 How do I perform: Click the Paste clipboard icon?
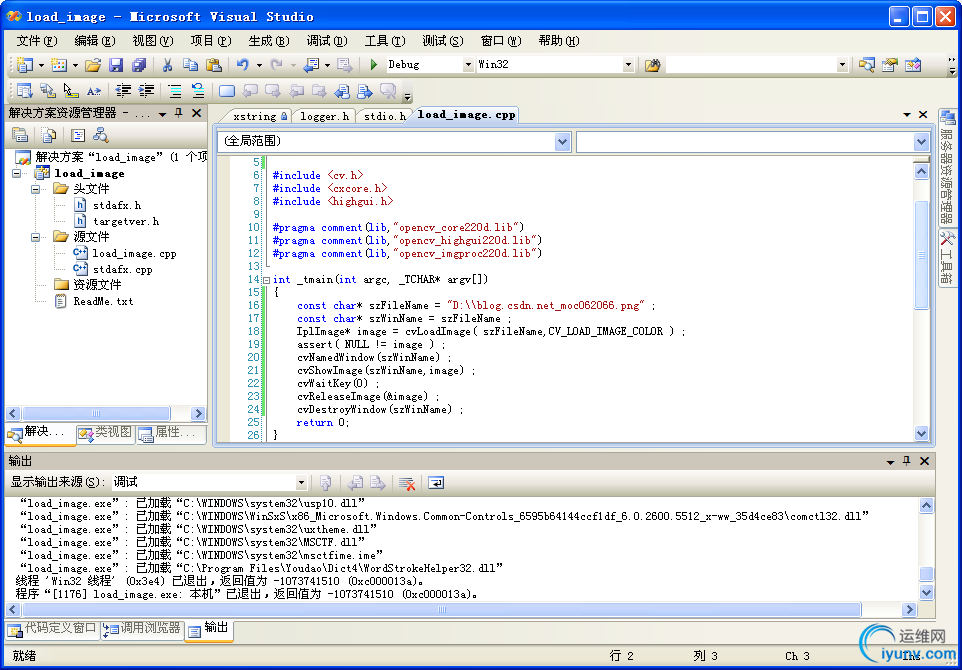pos(214,64)
